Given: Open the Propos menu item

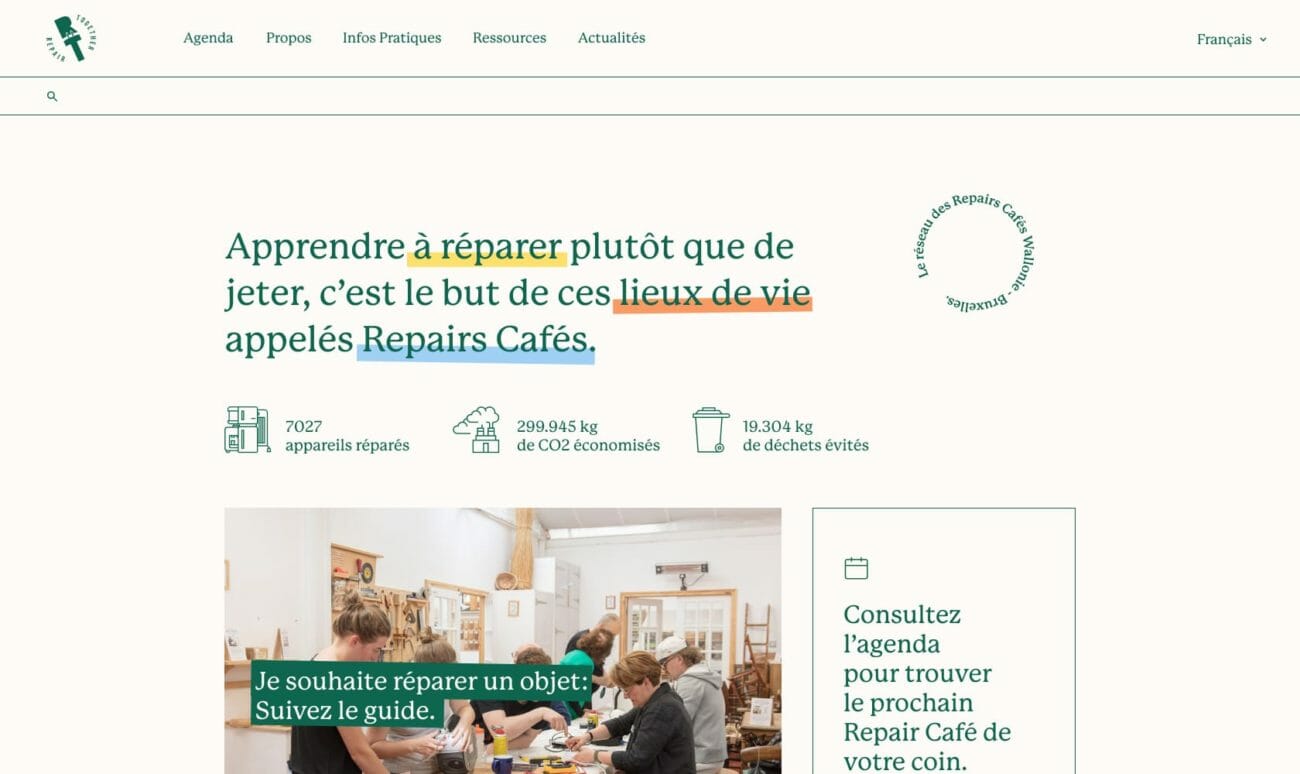Looking at the screenshot, I should click(x=289, y=38).
